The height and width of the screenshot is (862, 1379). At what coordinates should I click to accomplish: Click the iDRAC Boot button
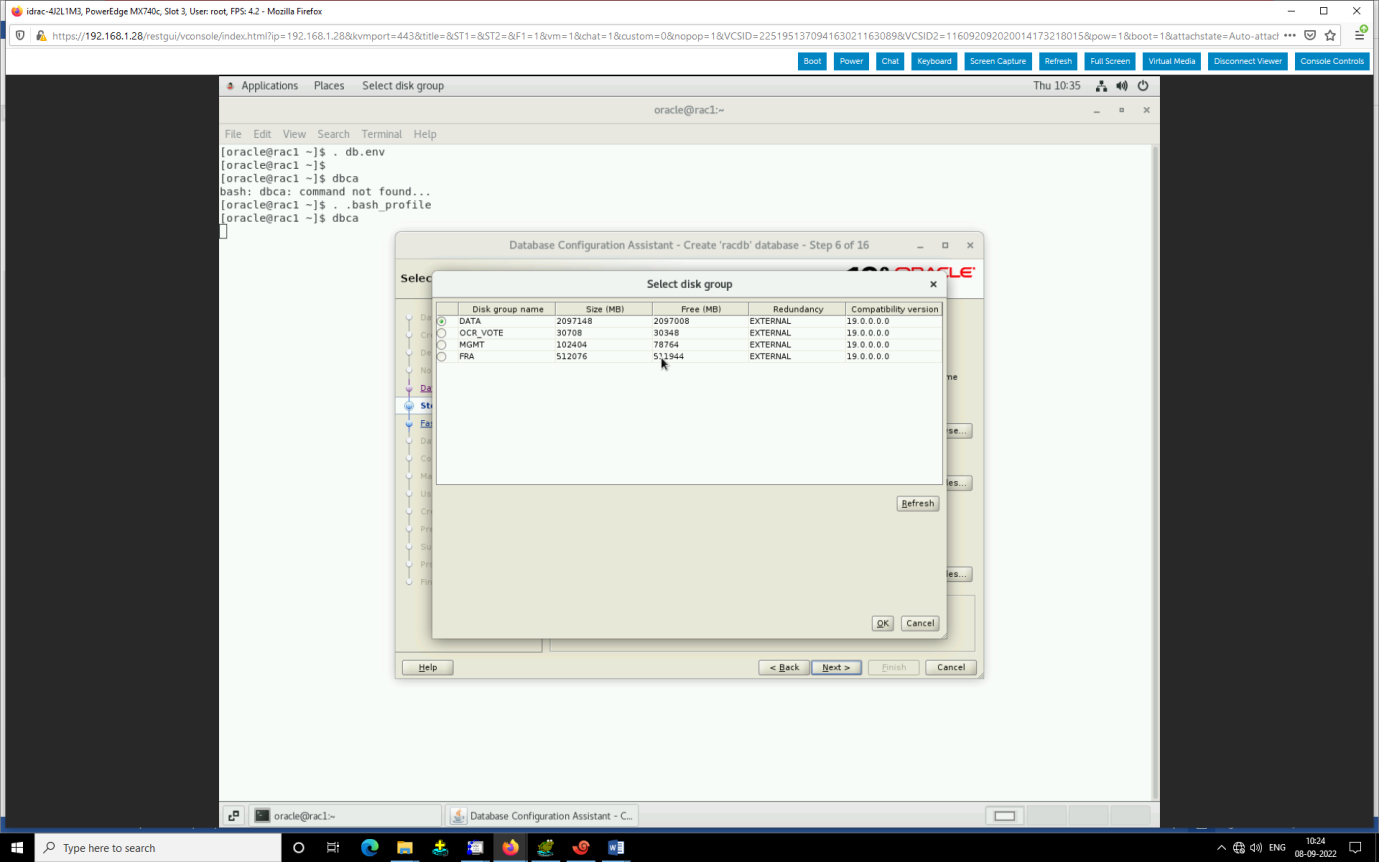coord(812,61)
